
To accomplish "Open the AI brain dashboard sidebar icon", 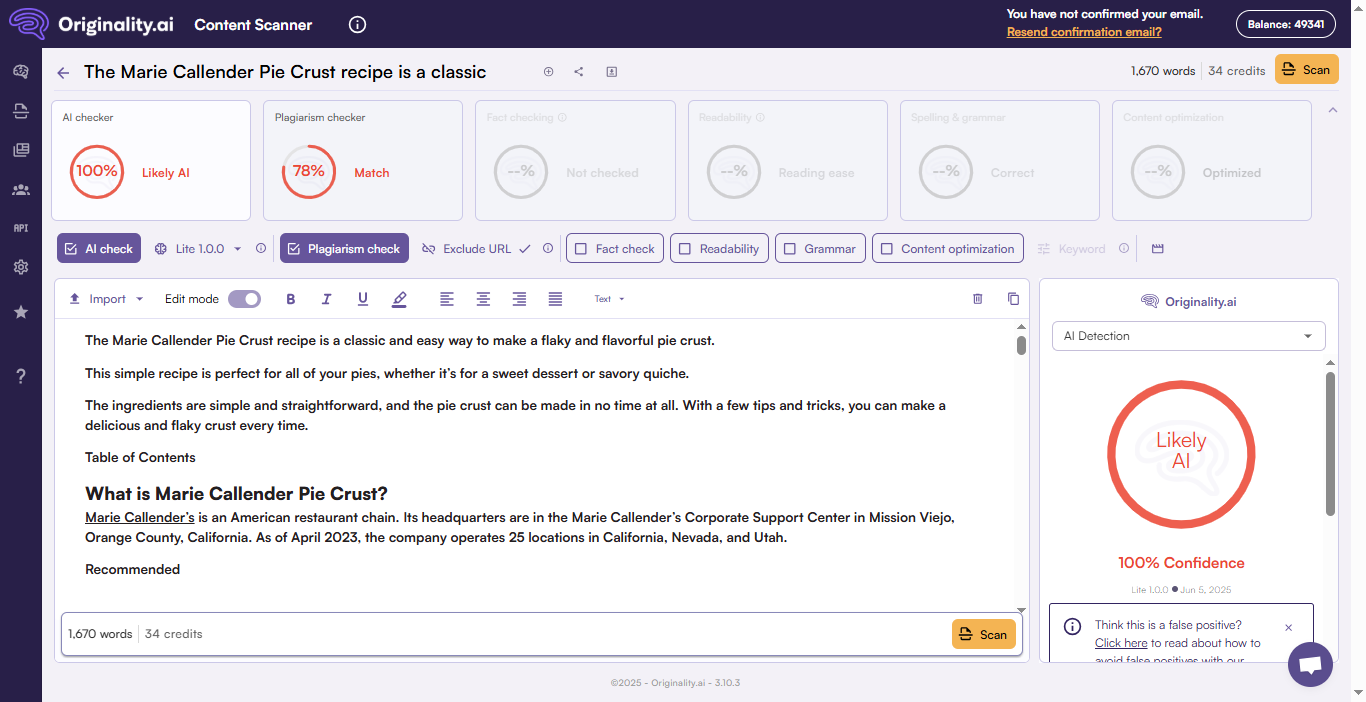I will coord(20,71).
